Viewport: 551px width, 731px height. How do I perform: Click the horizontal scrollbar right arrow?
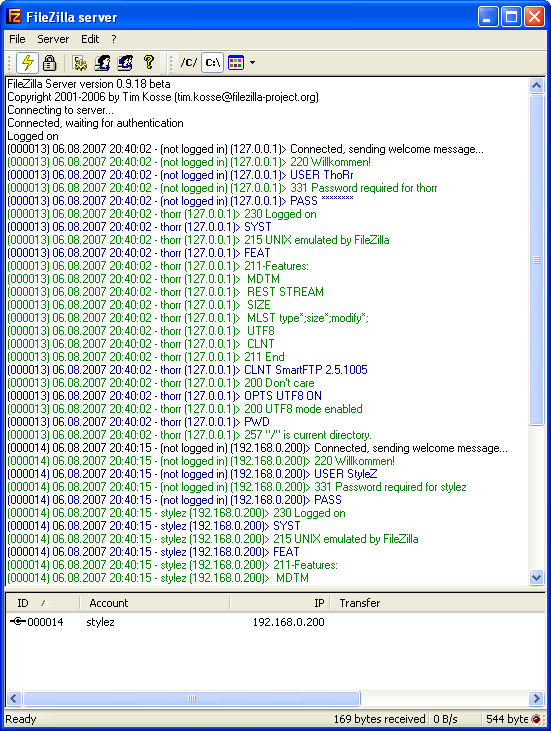pyautogui.click(x=537, y=698)
